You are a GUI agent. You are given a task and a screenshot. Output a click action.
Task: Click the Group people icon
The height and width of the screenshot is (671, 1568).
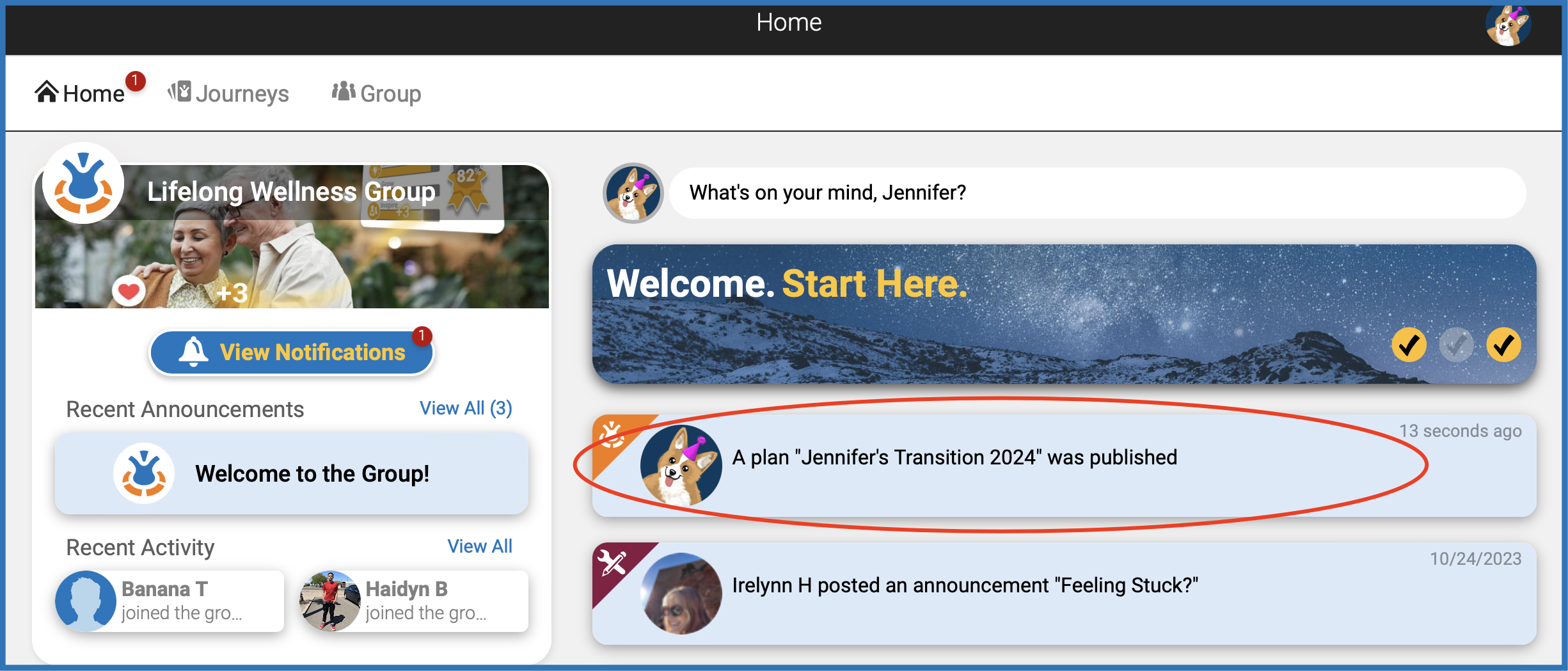coord(344,91)
